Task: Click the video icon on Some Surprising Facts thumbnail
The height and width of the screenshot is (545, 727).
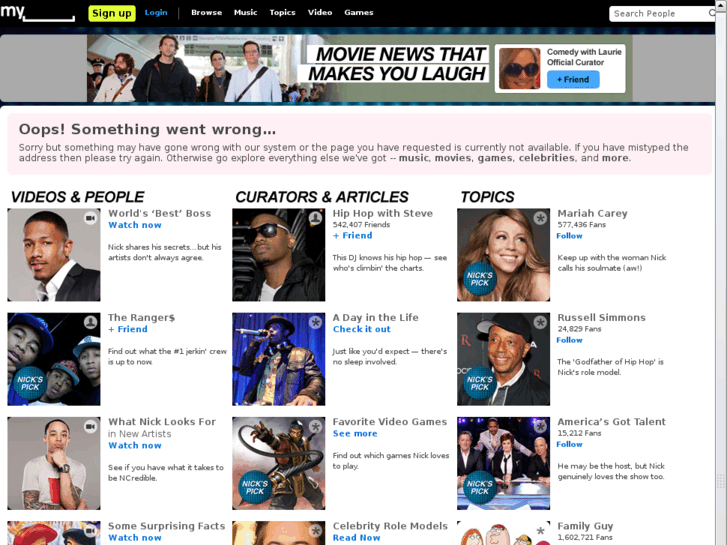Action: (x=90, y=530)
